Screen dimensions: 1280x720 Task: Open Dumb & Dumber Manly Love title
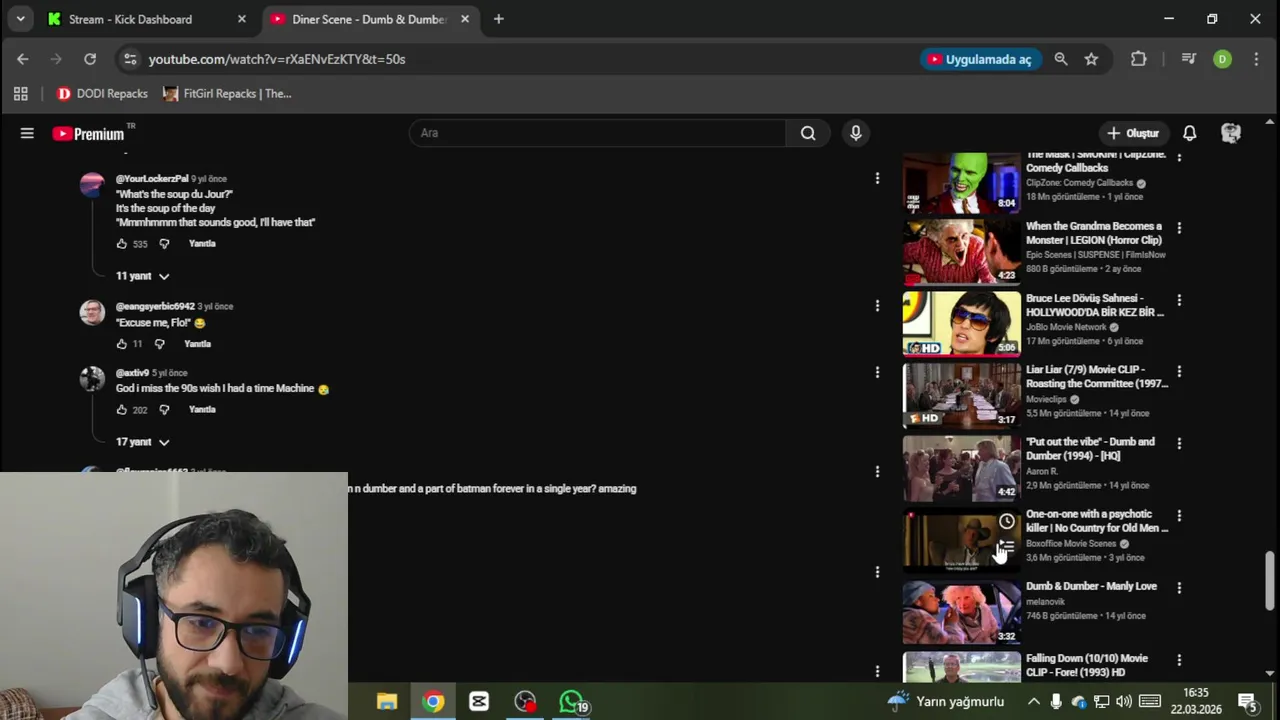coord(1091,587)
